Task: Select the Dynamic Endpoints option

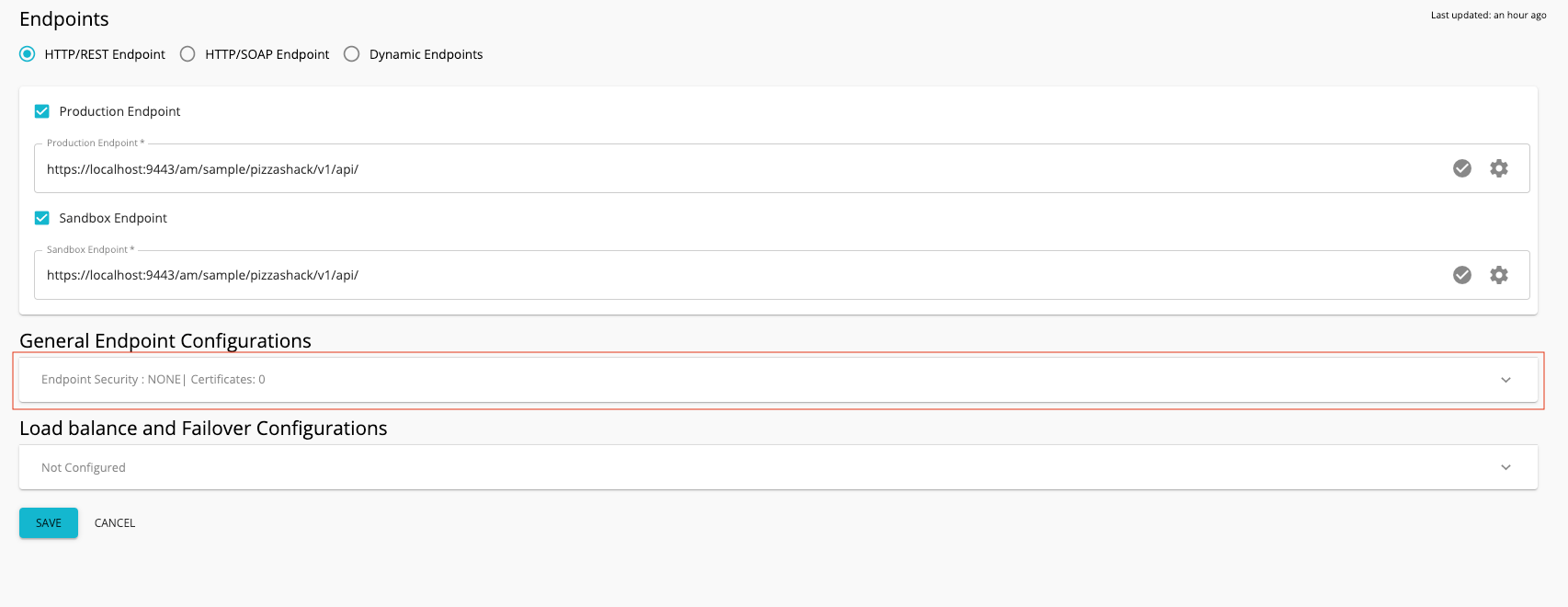Action: (x=351, y=53)
